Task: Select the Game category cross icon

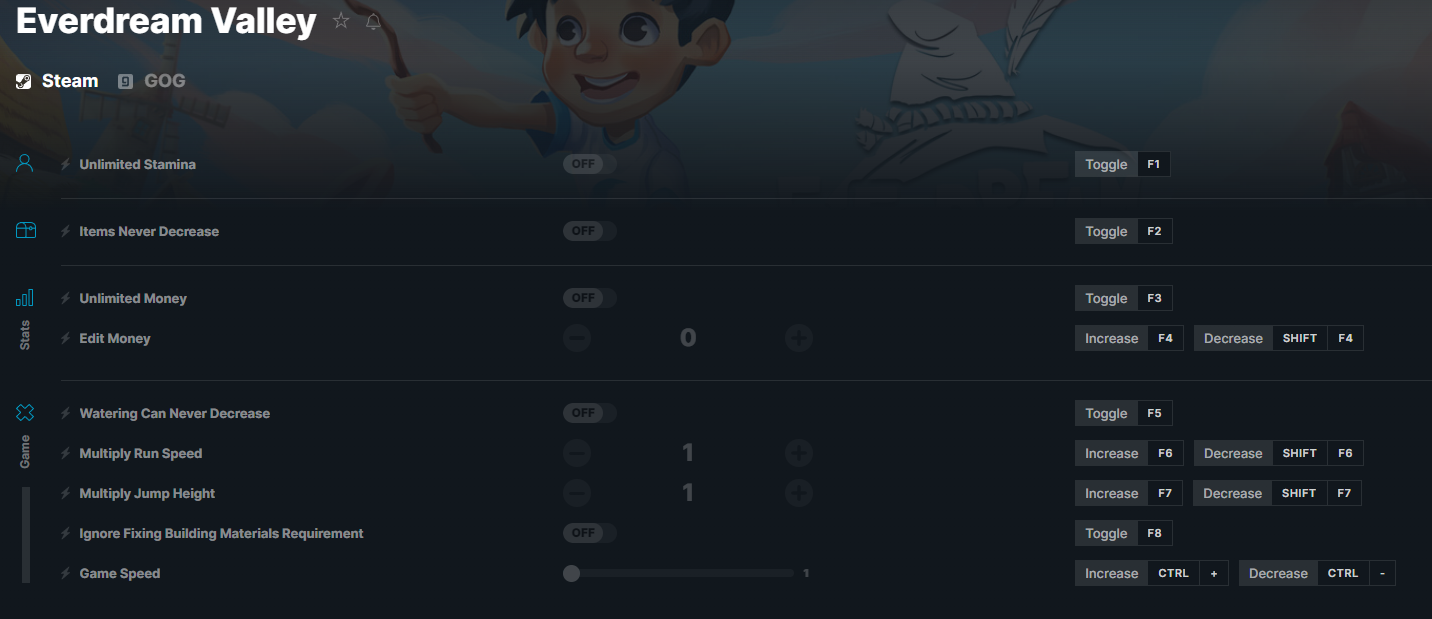Action: click(x=25, y=412)
